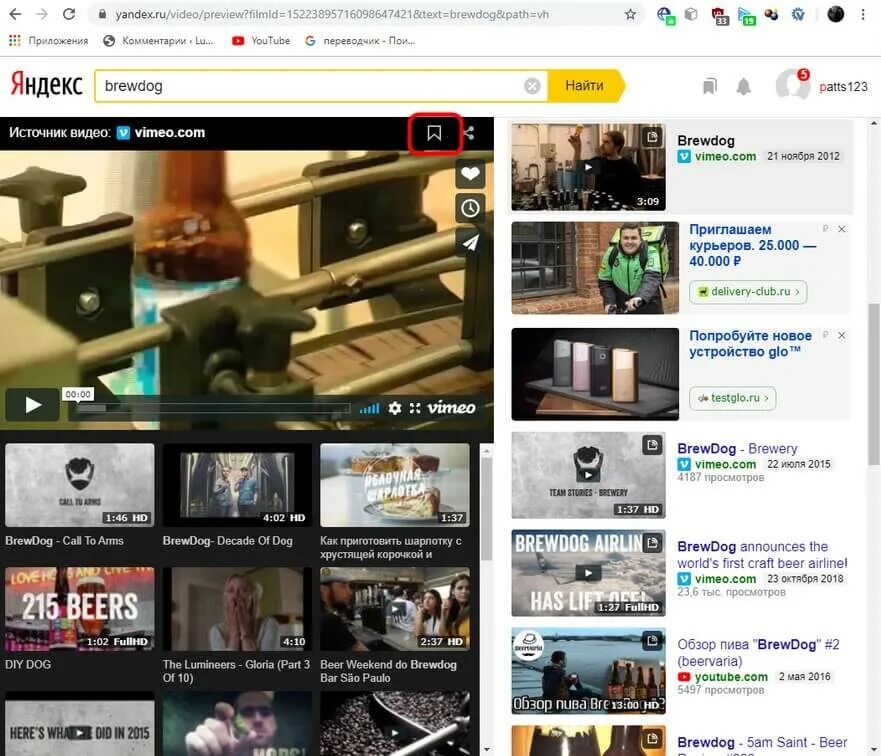
Task: Open the DIY DOG 215 BEERS thumbnail
Action: 80,609
